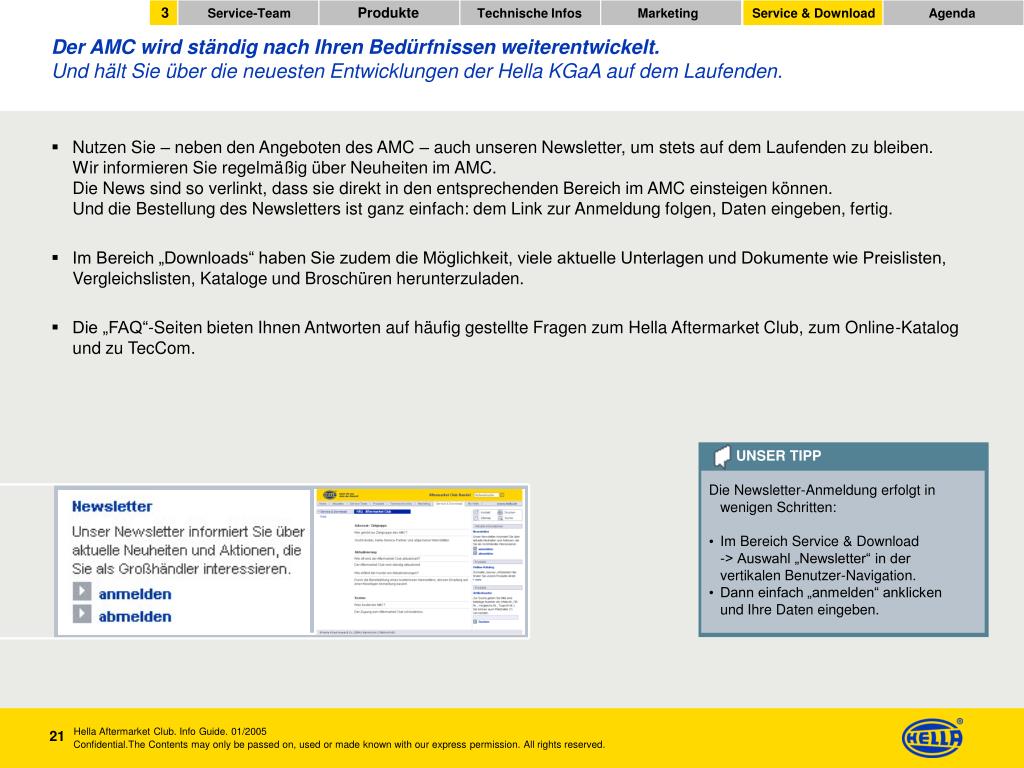This screenshot has height=768, width=1024.
Task: Click the large anmelden link under Newsletter
Action: click(135, 593)
